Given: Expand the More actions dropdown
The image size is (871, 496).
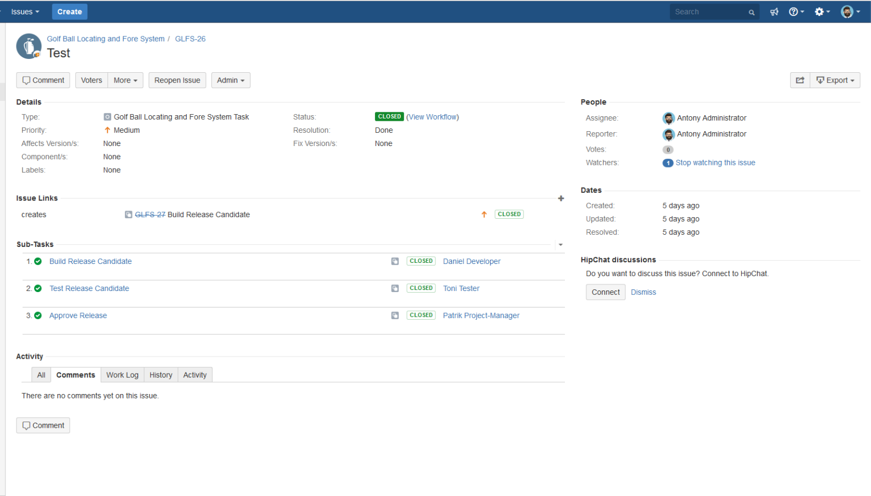Looking at the screenshot, I should [125, 80].
